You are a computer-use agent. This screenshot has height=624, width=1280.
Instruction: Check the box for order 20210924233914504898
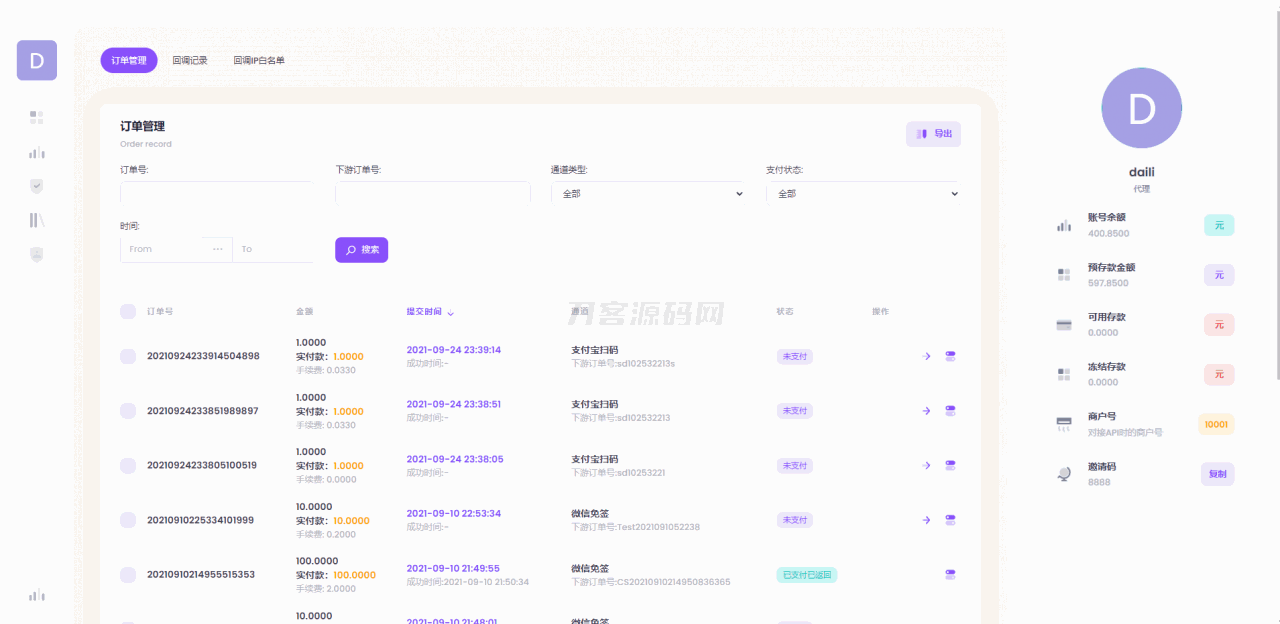coord(128,356)
